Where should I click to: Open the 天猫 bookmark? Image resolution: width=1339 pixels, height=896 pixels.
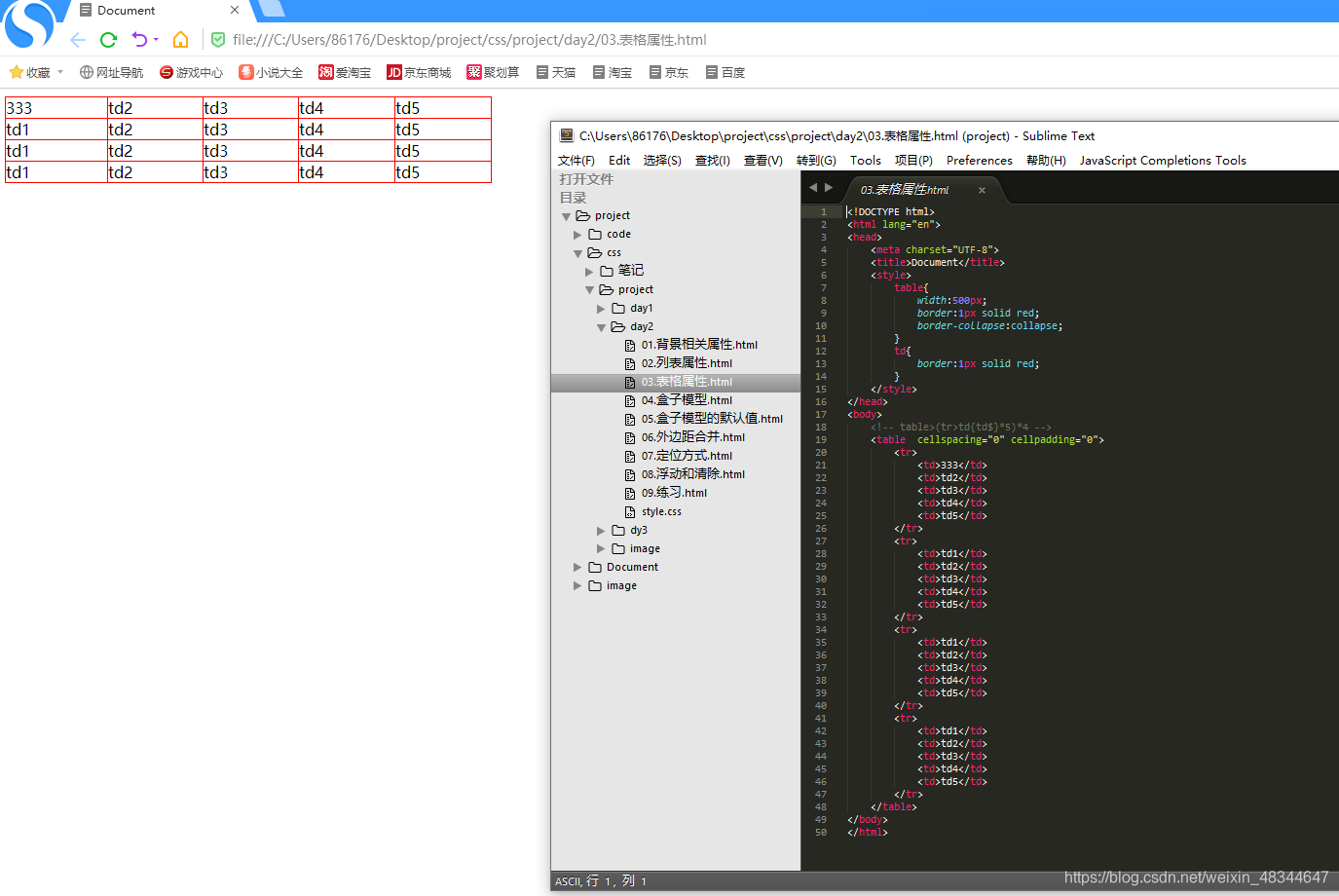555,72
